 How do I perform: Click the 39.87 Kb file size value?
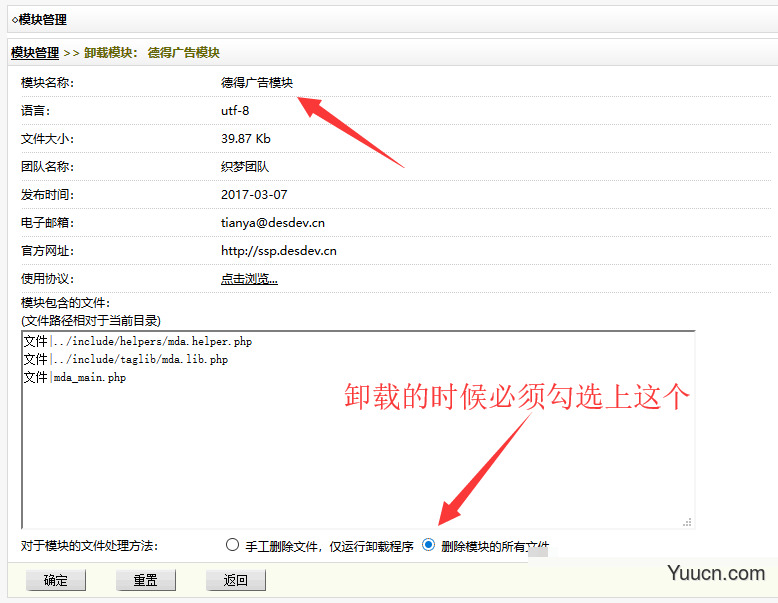[245, 139]
